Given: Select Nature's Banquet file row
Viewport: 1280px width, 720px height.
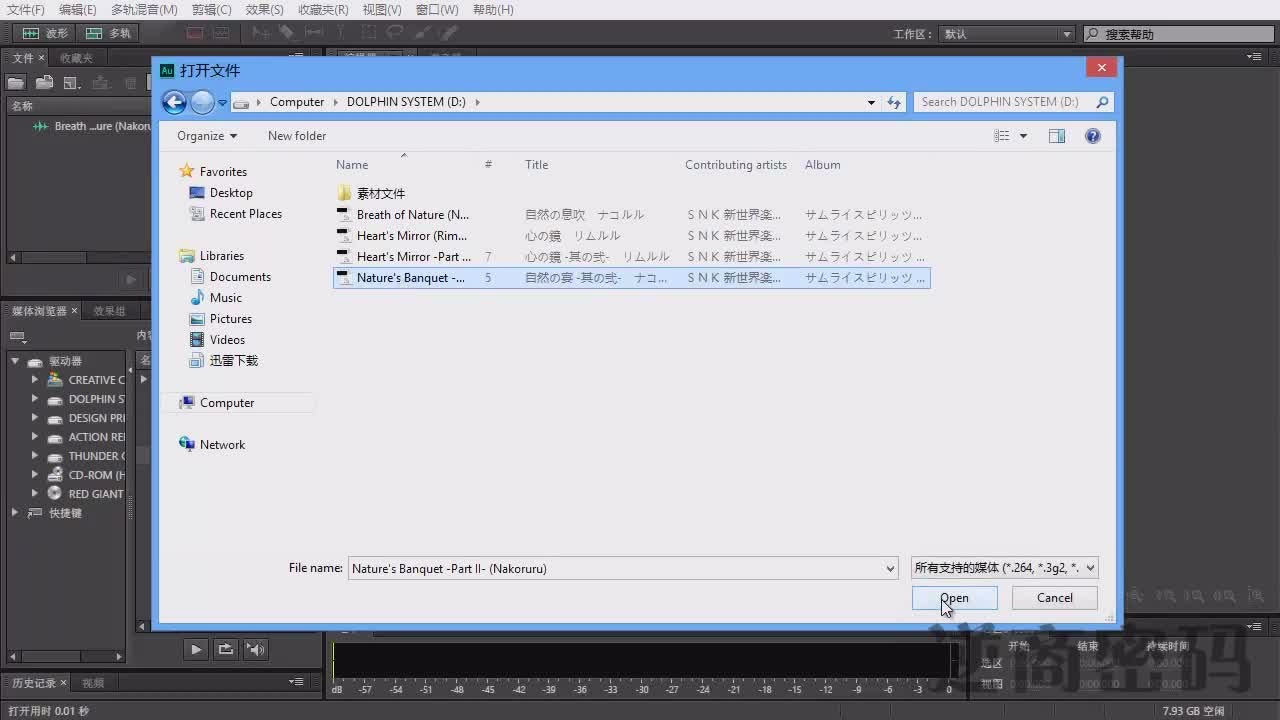Looking at the screenshot, I should [632, 278].
